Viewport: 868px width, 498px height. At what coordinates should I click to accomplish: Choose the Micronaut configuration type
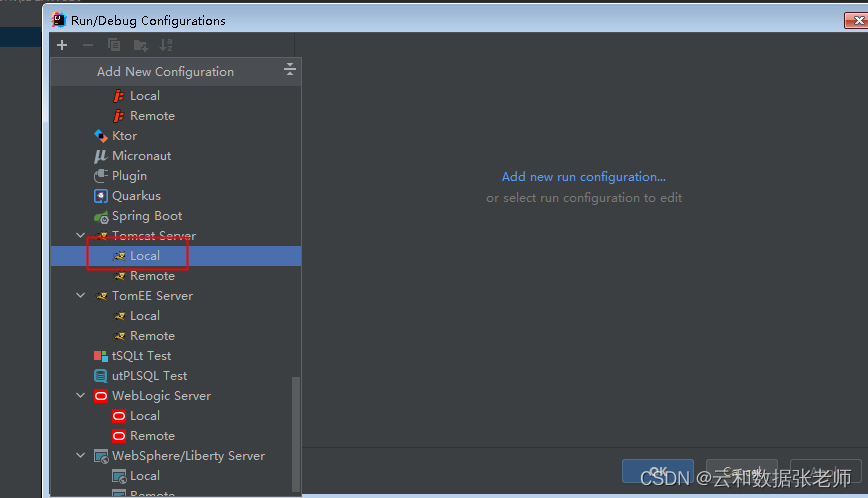[x=176, y=156]
